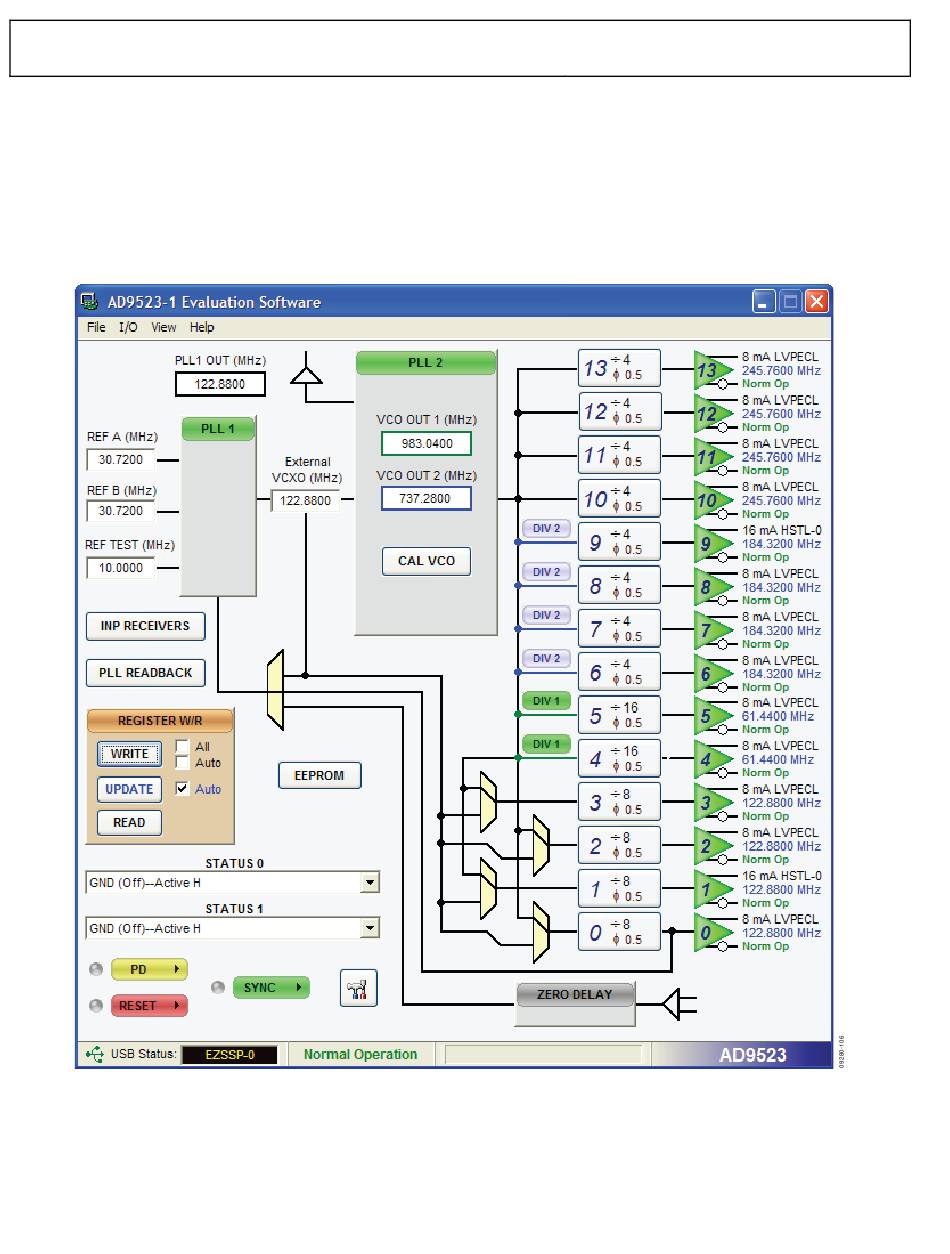Click the WRITE button
Viewport: 950px width, 1254px height.
pos(129,754)
